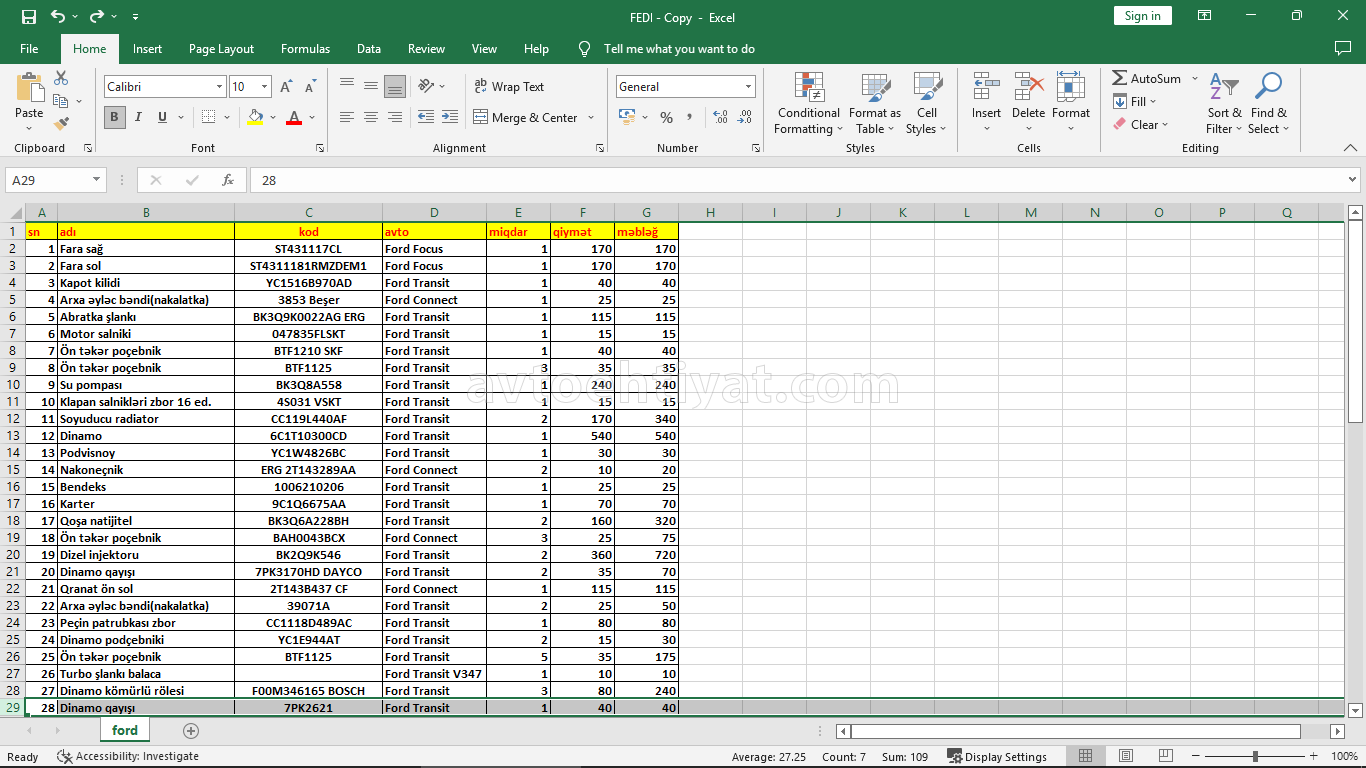Image resolution: width=1366 pixels, height=768 pixels.
Task: Open Format as Table gallery
Action: (875, 103)
